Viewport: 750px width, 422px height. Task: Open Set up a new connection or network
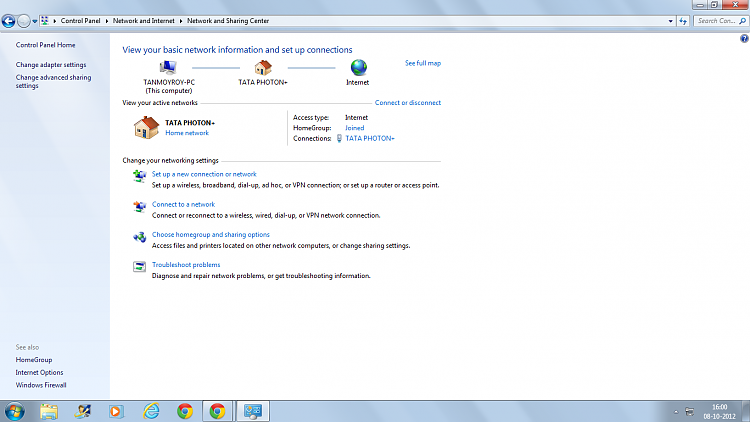[x=204, y=174]
